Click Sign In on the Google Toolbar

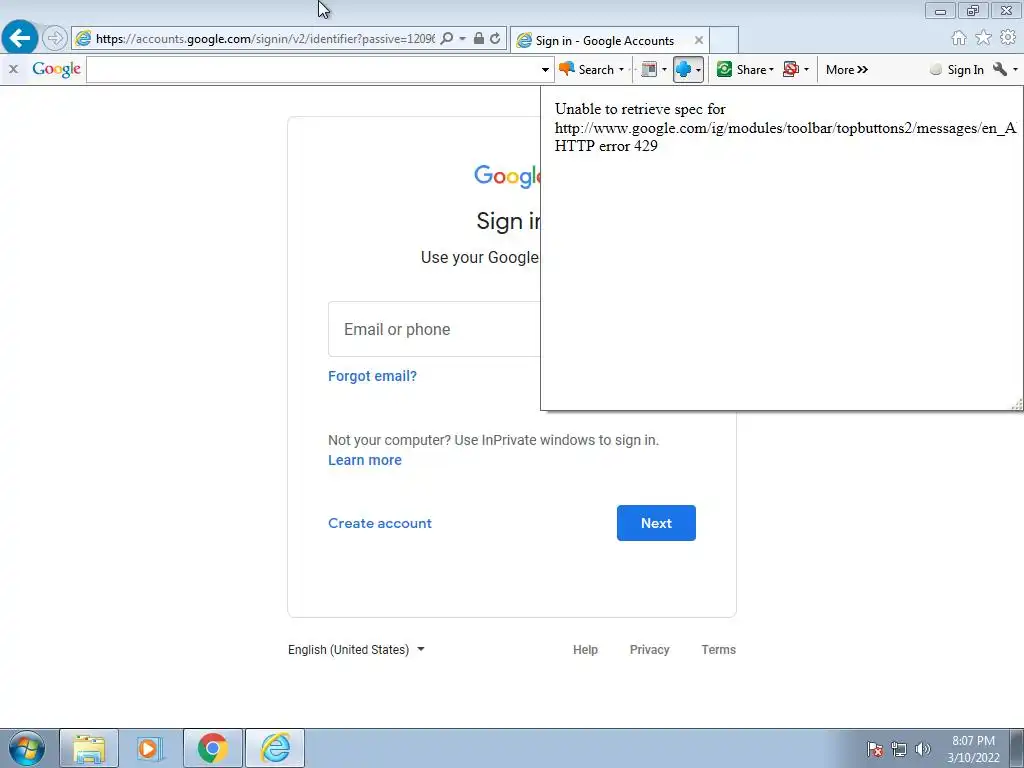(x=957, y=69)
